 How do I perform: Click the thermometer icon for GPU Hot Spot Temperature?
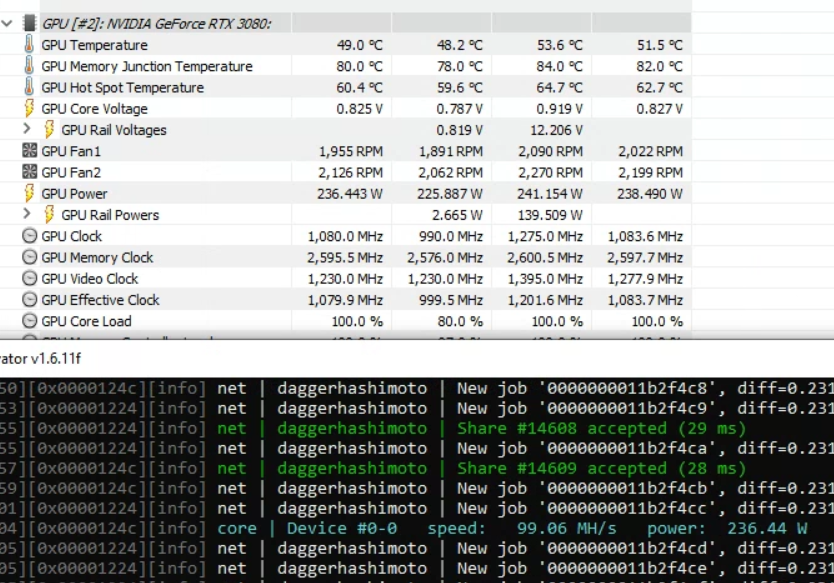(29, 87)
